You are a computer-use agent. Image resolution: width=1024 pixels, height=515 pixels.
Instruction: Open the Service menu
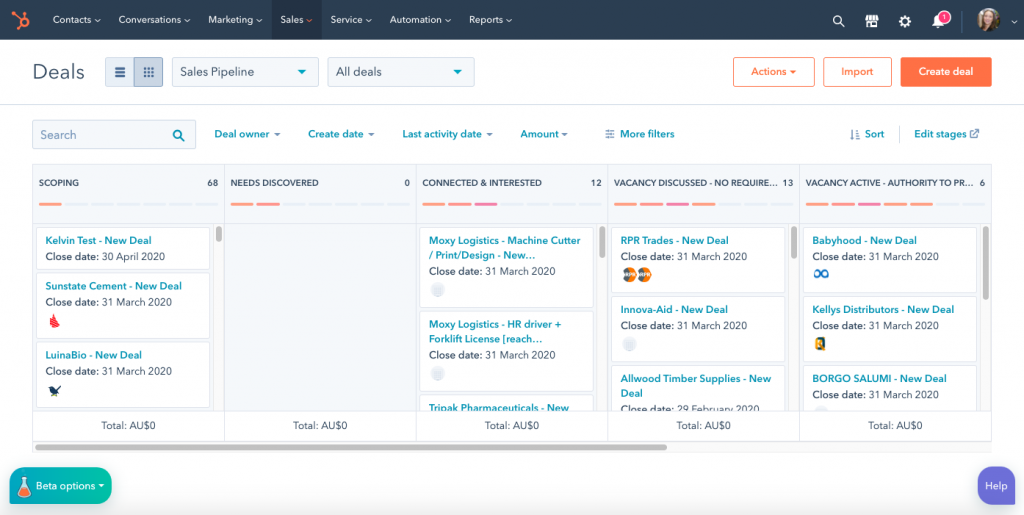pos(351,20)
